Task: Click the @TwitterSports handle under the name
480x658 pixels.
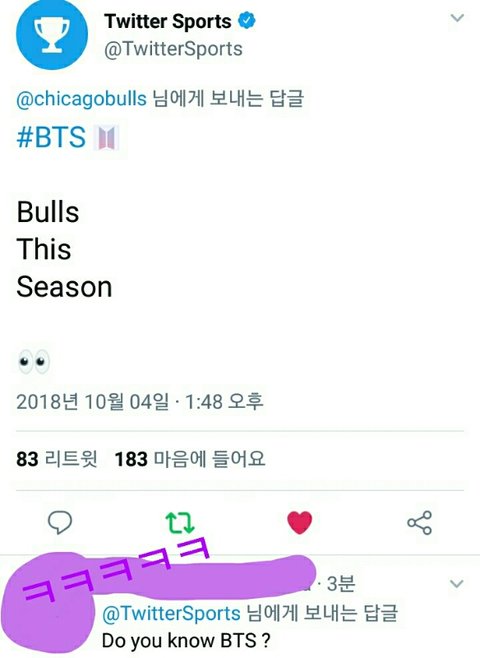Action: pos(173,49)
